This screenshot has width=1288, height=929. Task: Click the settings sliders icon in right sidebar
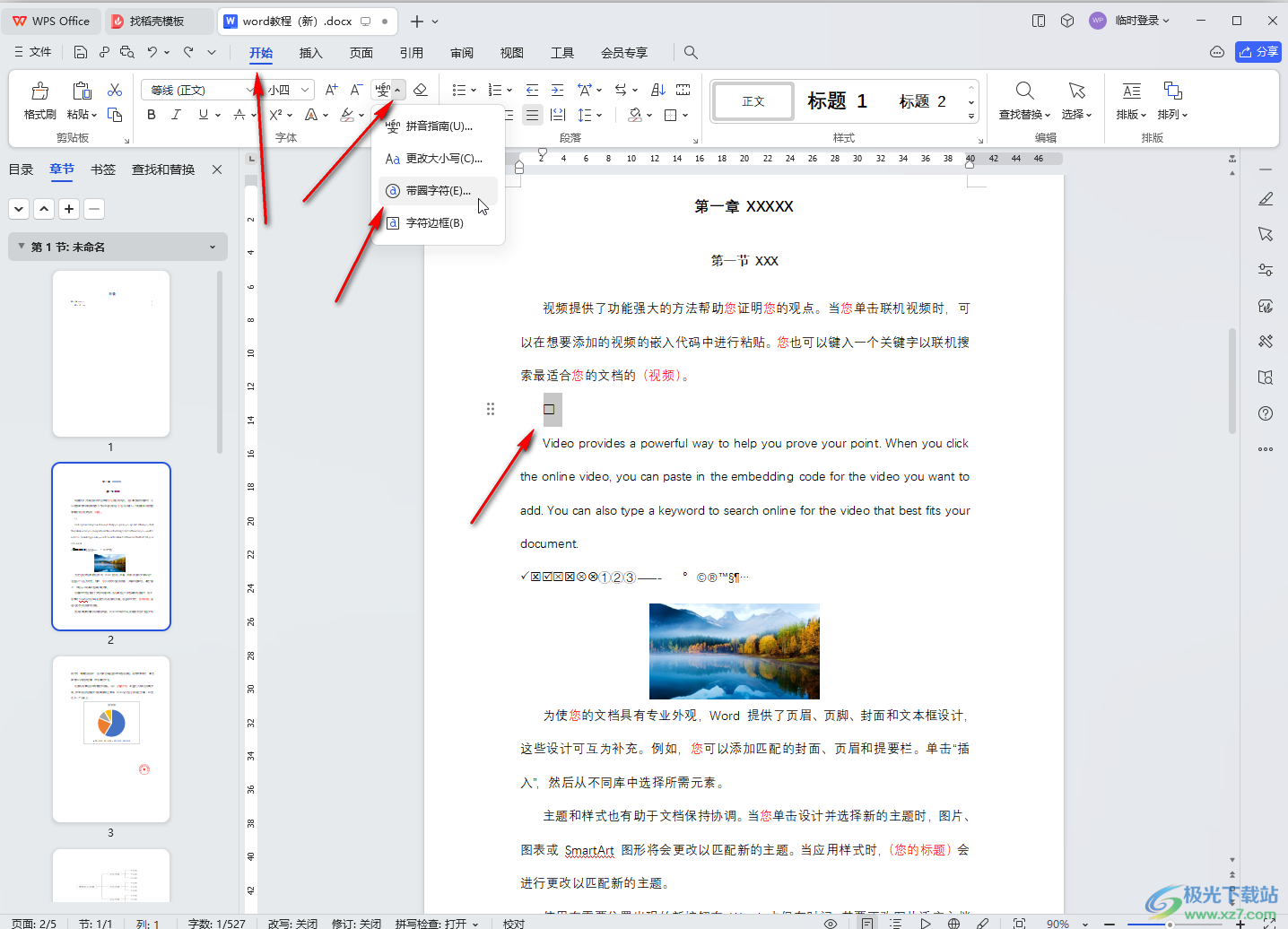click(x=1266, y=270)
